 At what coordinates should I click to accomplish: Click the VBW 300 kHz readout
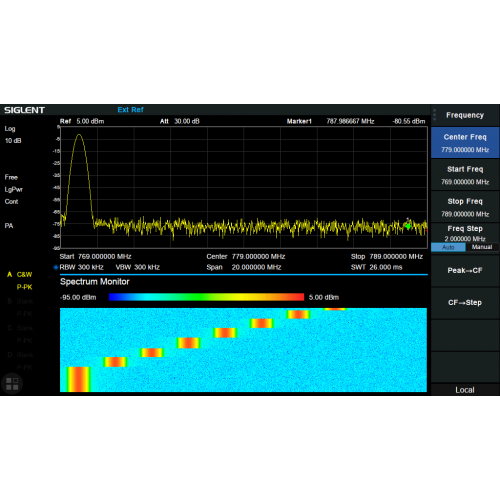[x=138, y=267]
